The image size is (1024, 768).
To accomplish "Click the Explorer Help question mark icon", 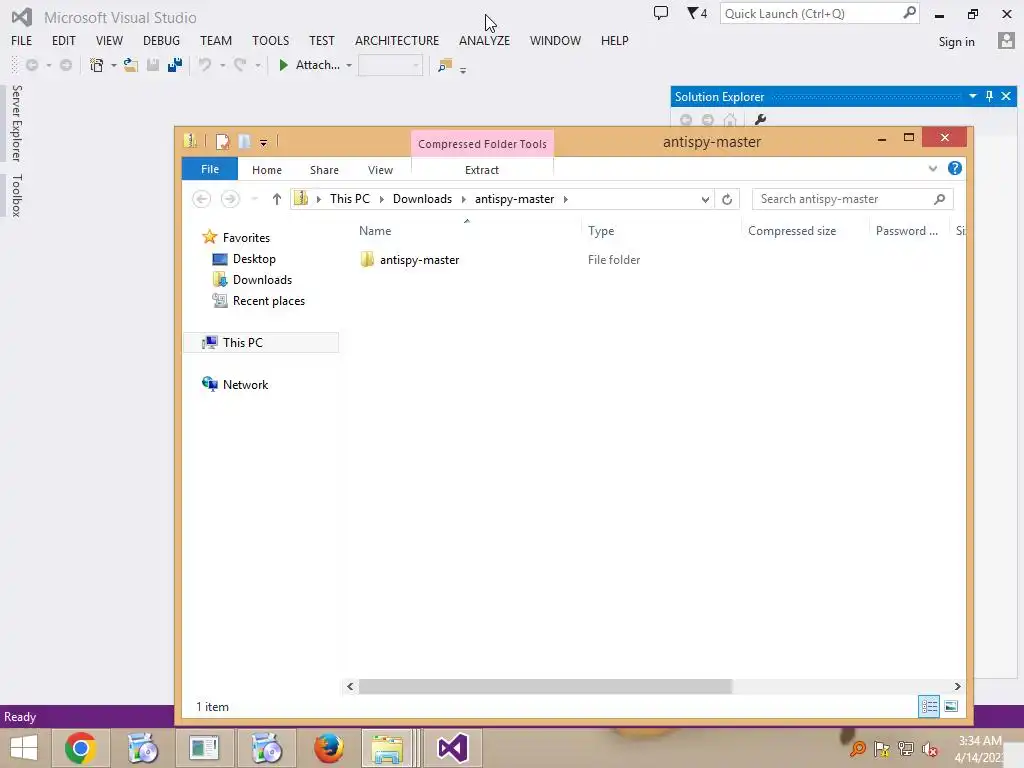I will tap(955, 168).
